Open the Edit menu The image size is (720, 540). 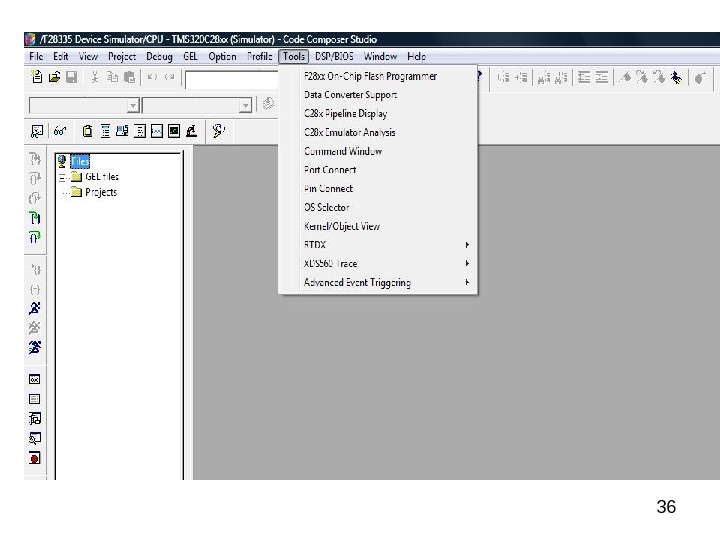point(61,56)
